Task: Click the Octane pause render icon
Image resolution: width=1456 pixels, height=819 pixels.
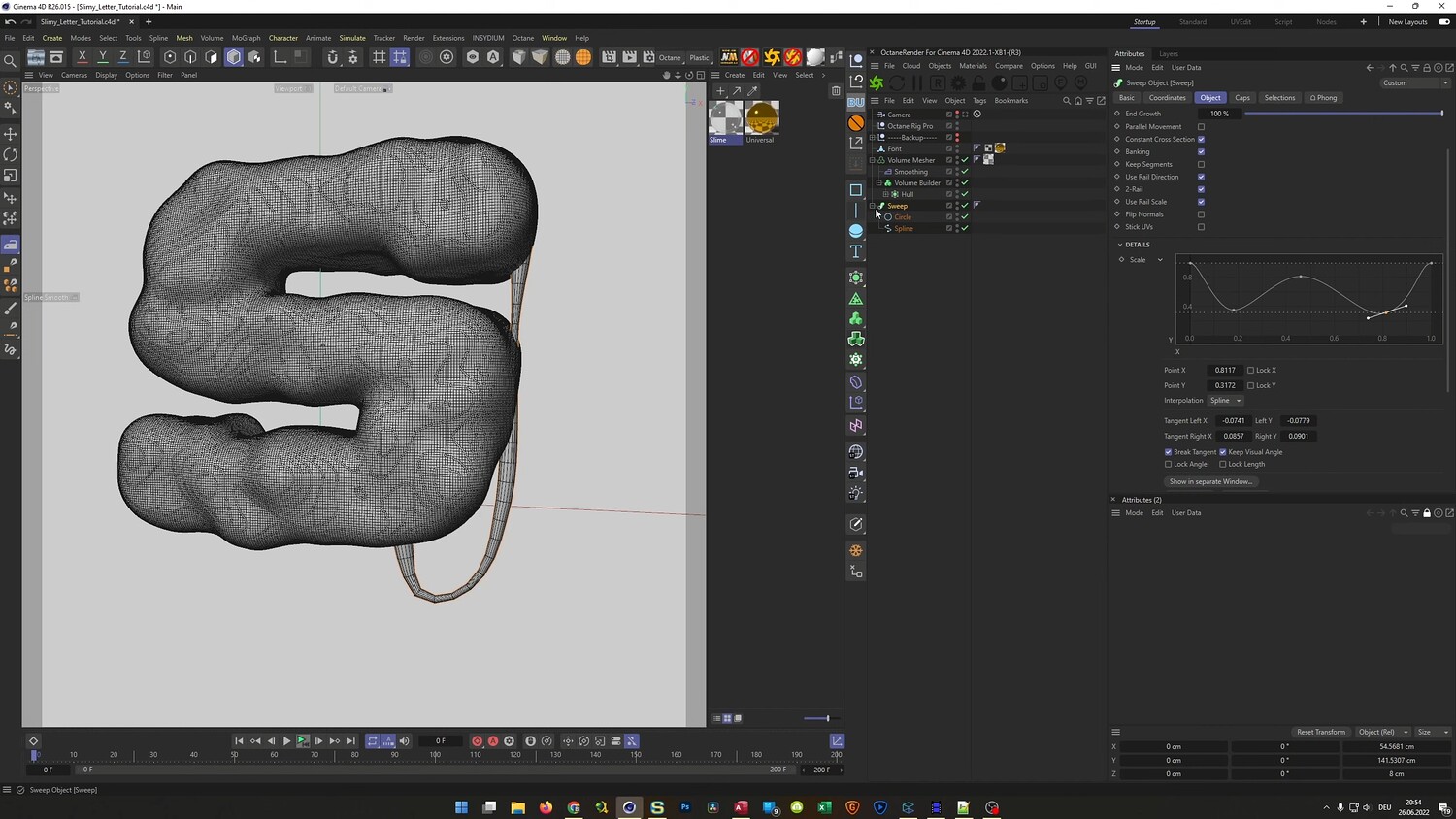Action: pyautogui.click(x=917, y=83)
